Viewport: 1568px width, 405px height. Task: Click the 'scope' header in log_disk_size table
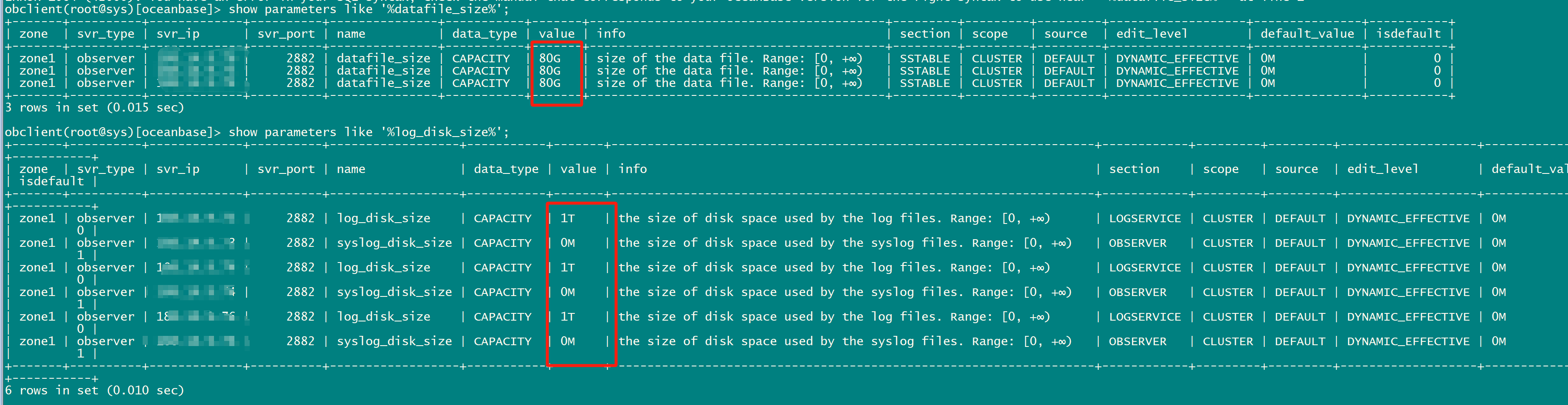(x=1220, y=169)
